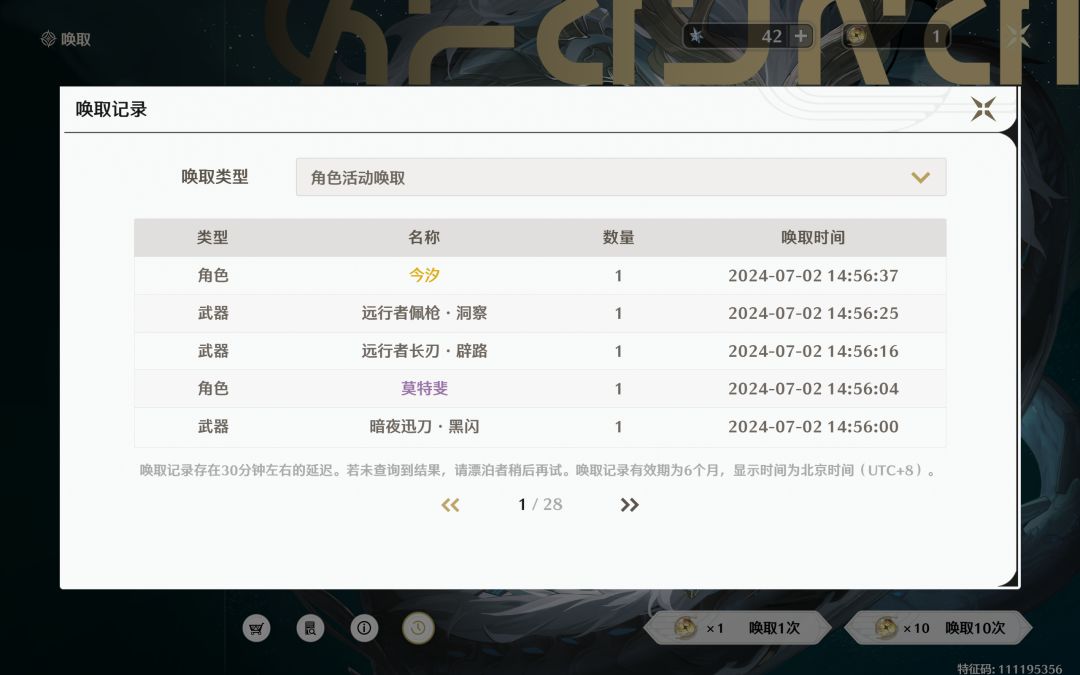Click timestamp 2024-07-02 14:56:37

click(813, 276)
